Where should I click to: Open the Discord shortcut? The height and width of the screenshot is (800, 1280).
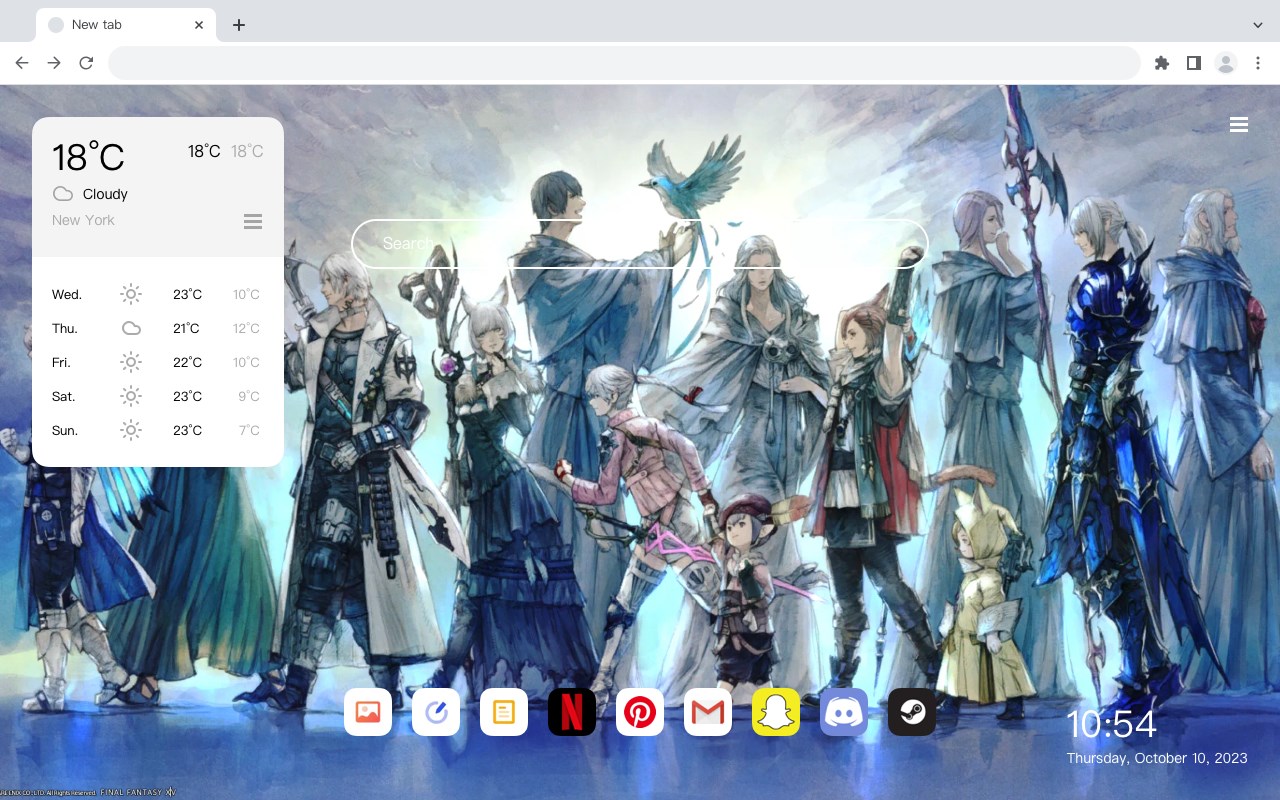click(x=844, y=712)
